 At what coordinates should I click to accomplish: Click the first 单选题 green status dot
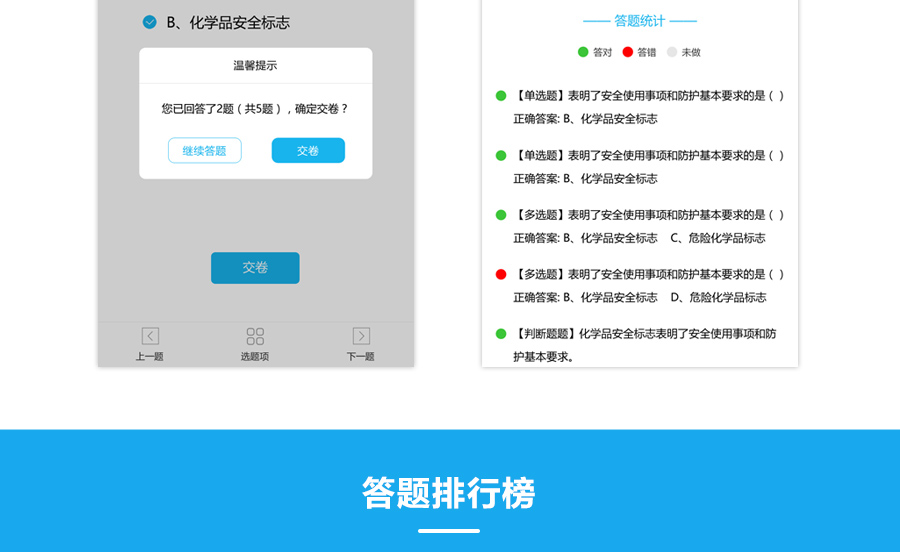(x=501, y=96)
